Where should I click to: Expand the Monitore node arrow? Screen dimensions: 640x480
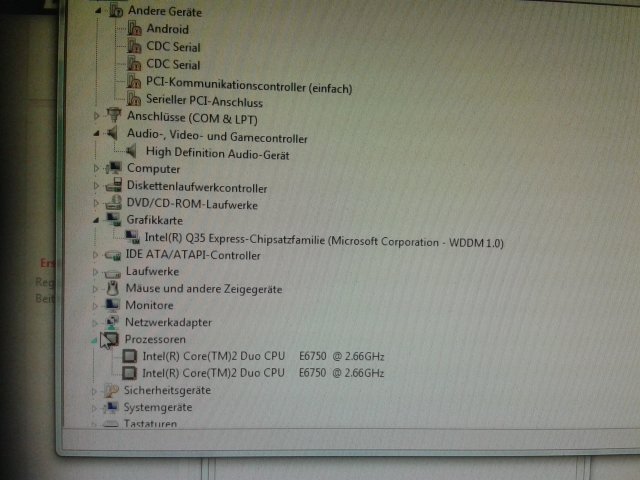(x=95, y=306)
